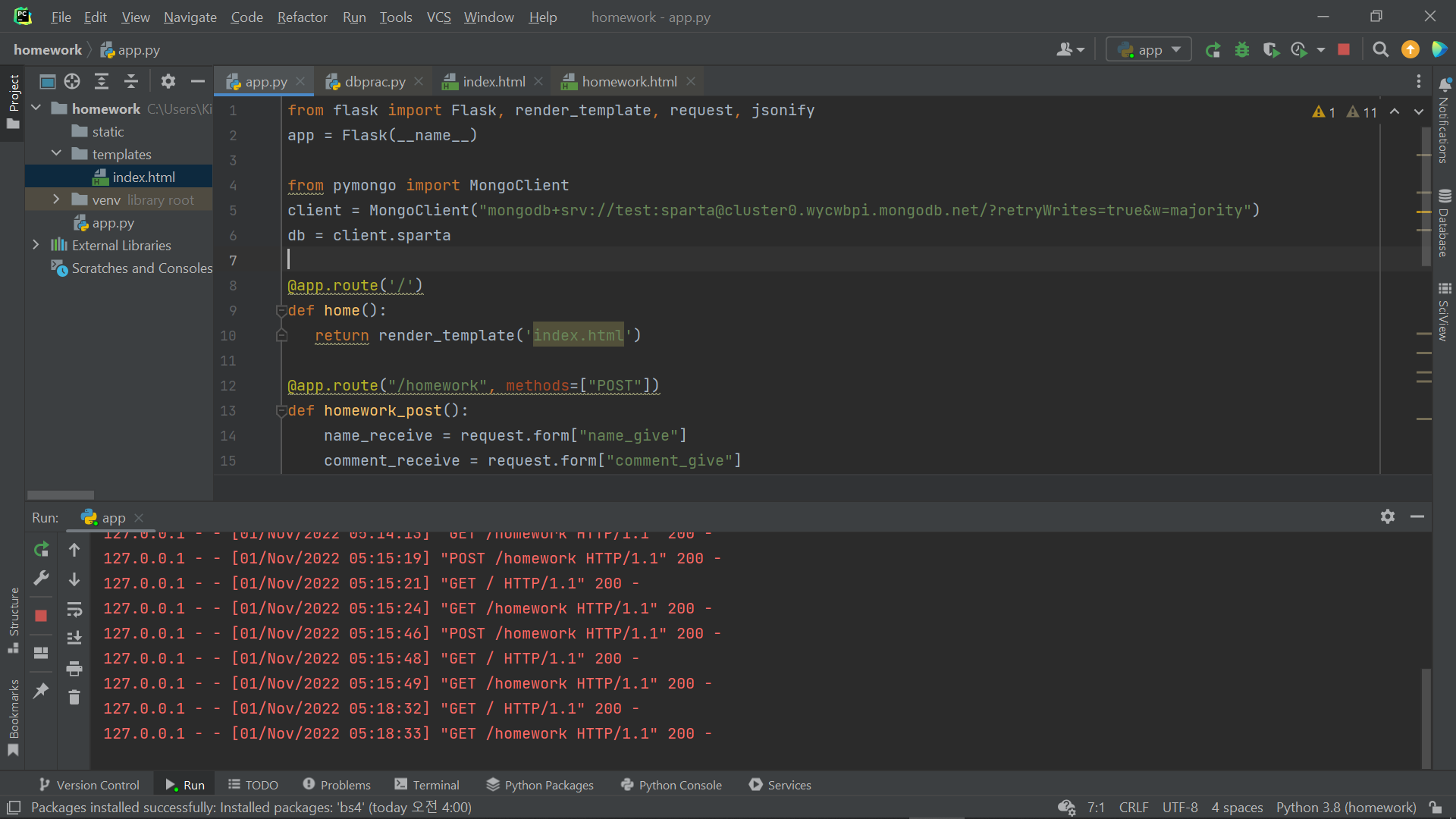Clear the run console with the trash icon
The height and width of the screenshot is (819, 1456).
(74, 697)
